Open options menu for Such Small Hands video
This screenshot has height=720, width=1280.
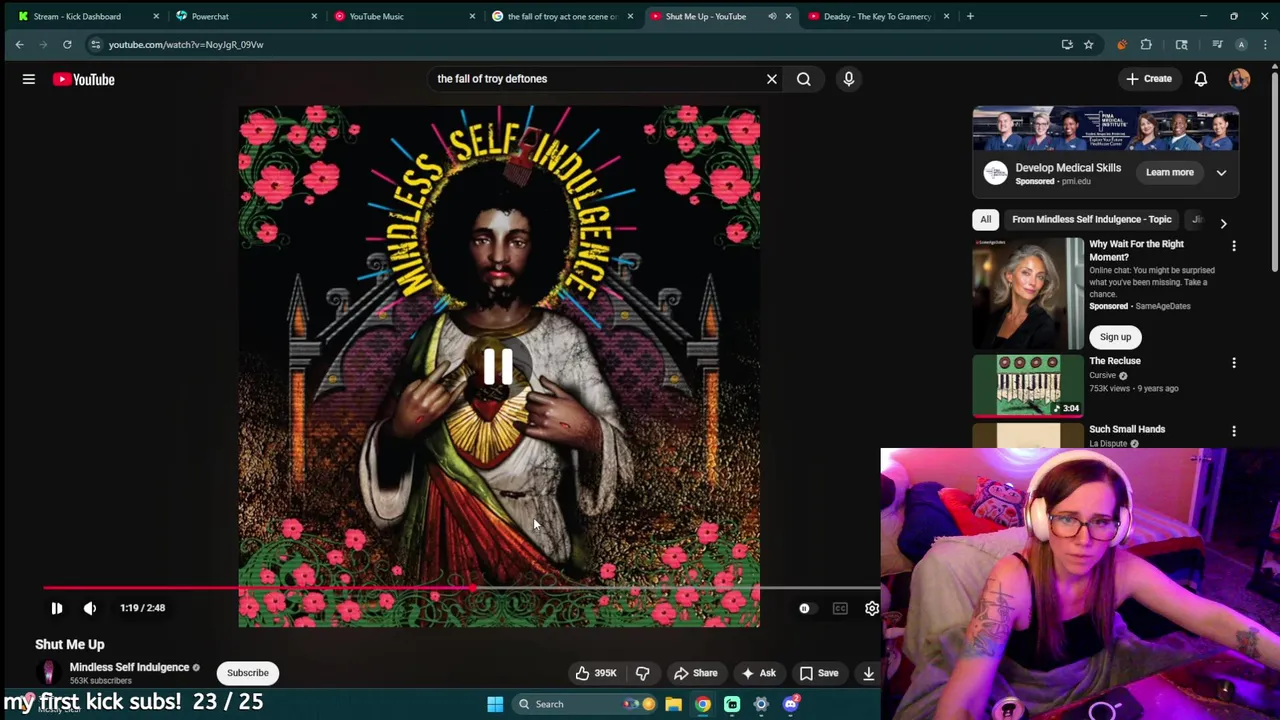point(1234,431)
